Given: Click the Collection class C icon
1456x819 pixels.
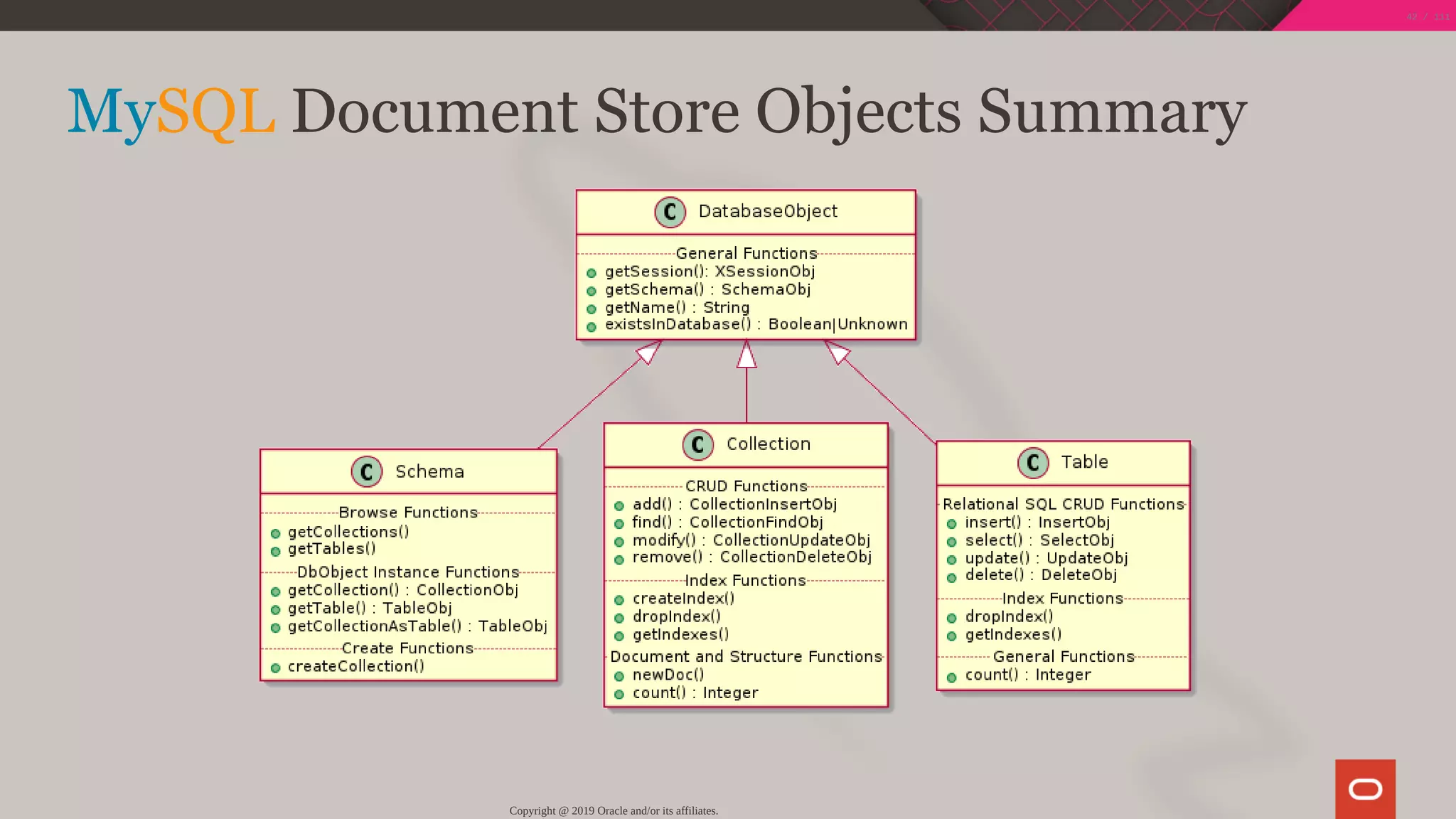Looking at the screenshot, I should pyautogui.click(x=697, y=444).
